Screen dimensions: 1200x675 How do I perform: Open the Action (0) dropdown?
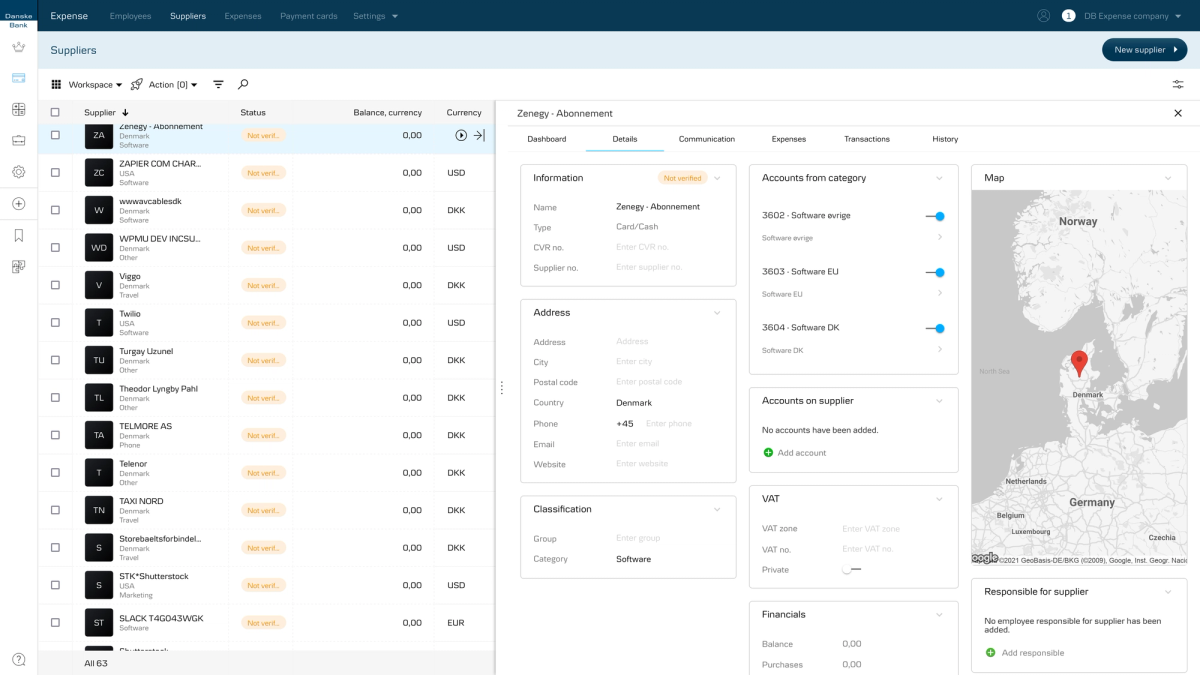(173, 85)
